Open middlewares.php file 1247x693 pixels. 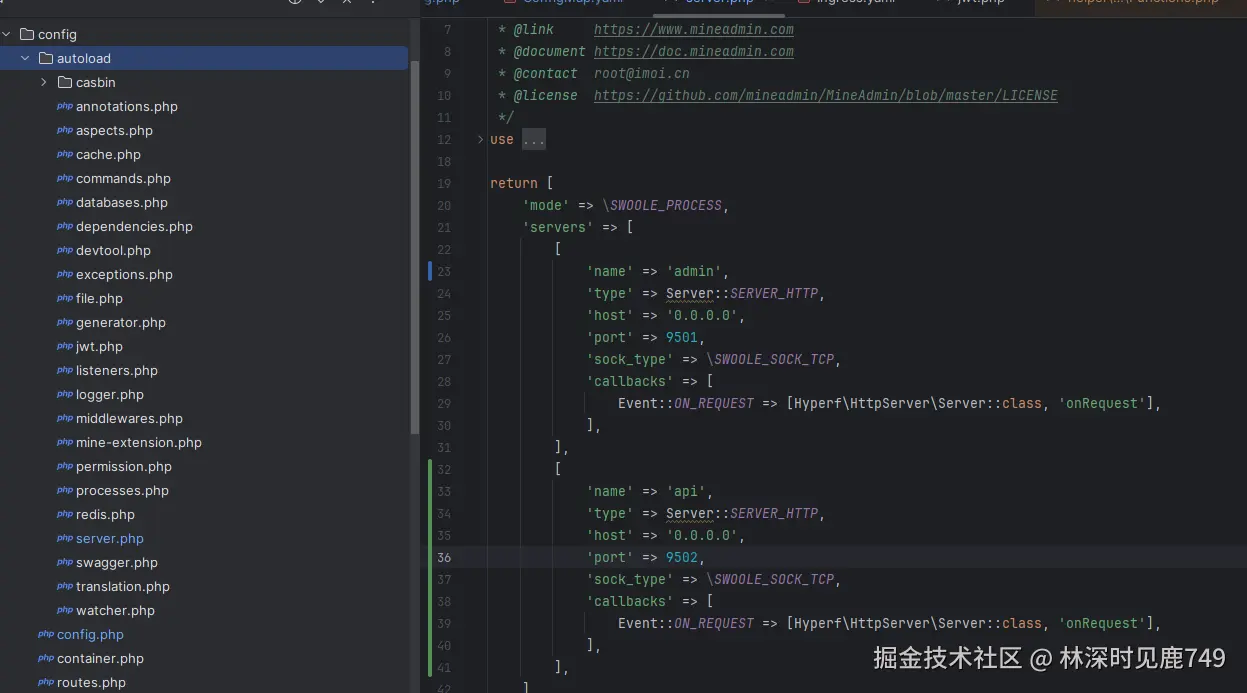coord(129,418)
